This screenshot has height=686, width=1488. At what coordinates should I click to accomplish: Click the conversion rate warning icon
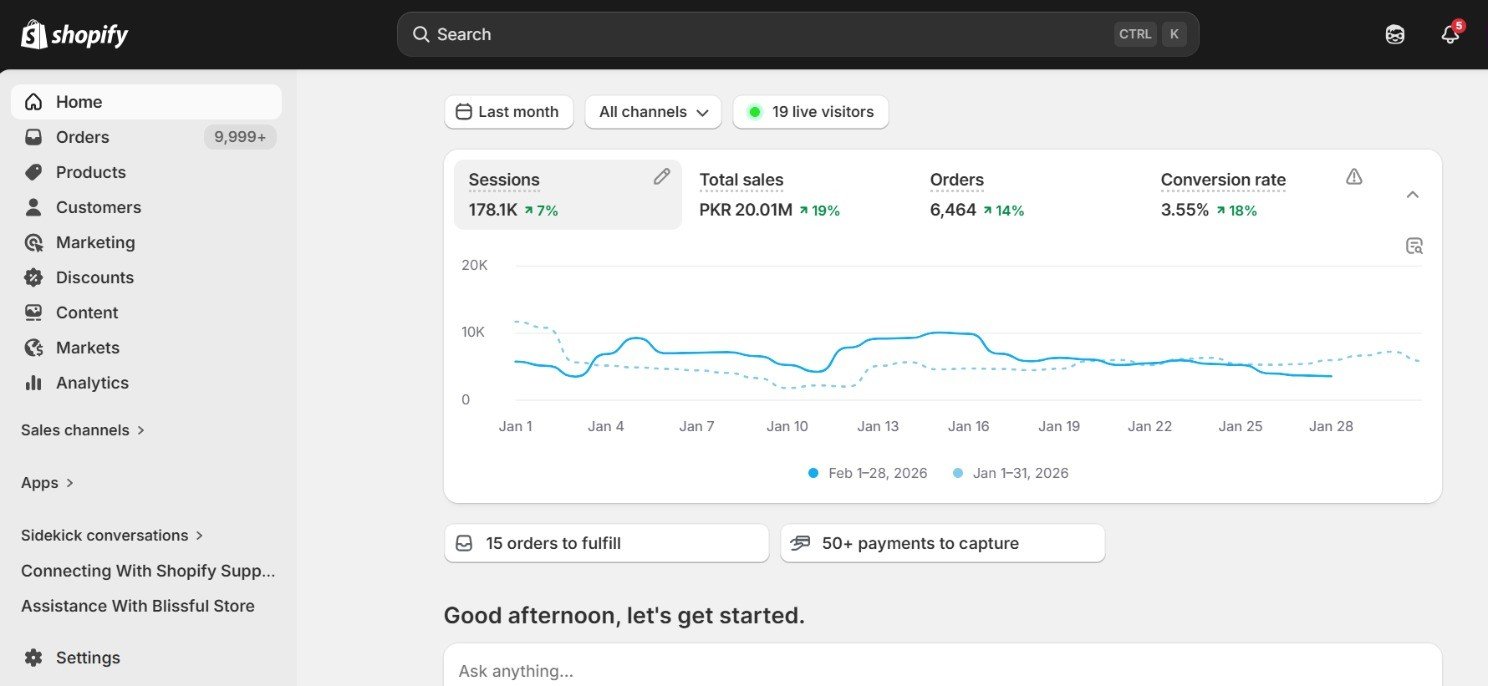[1354, 177]
